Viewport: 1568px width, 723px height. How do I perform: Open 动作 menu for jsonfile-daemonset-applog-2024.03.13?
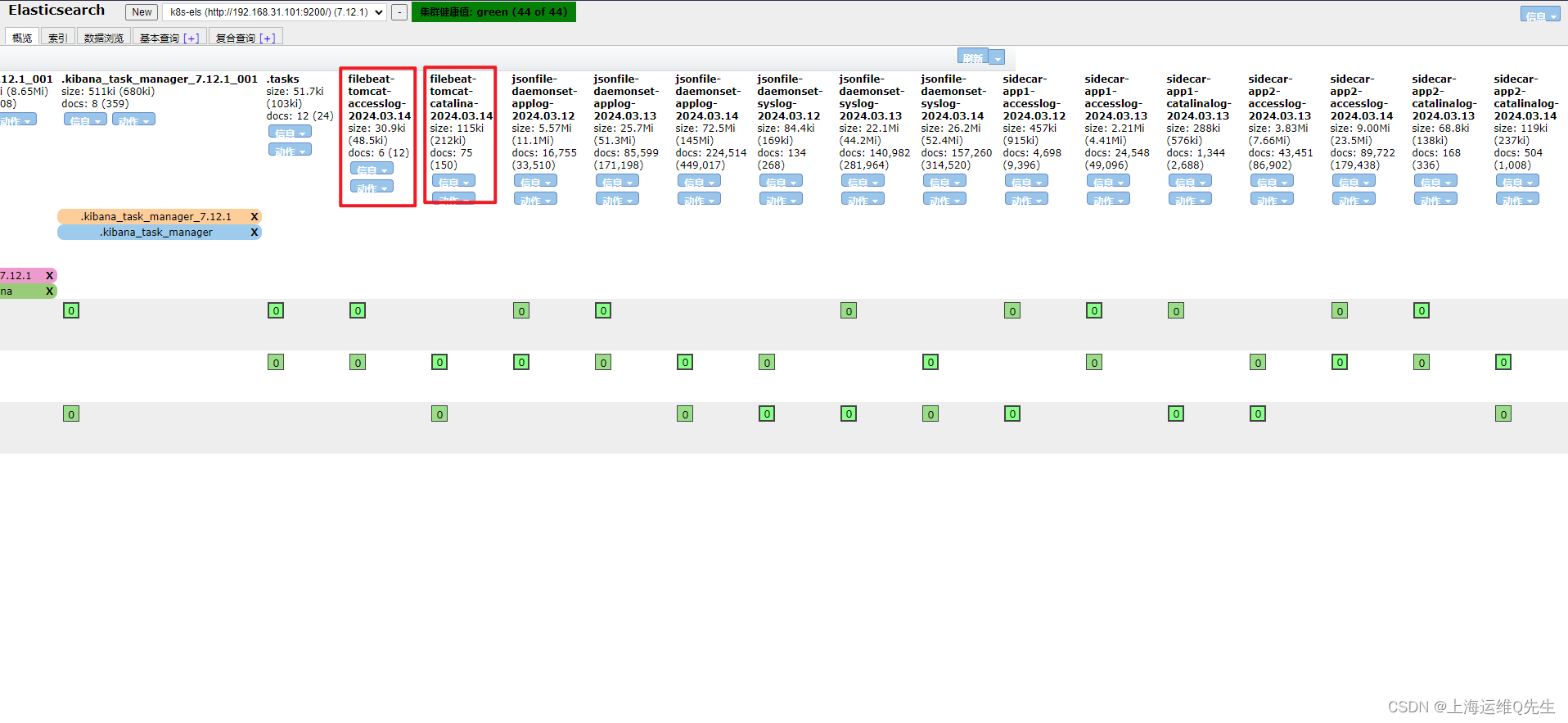pos(617,199)
